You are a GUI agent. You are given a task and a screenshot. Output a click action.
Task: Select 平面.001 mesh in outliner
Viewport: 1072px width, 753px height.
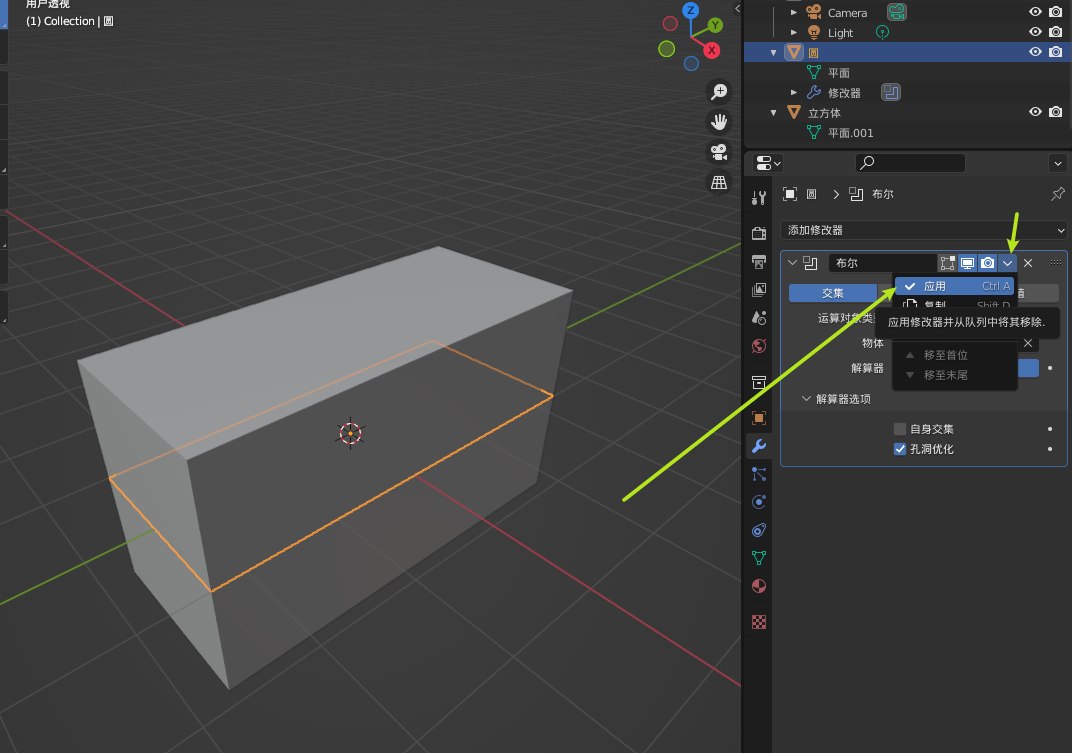click(850, 133)
